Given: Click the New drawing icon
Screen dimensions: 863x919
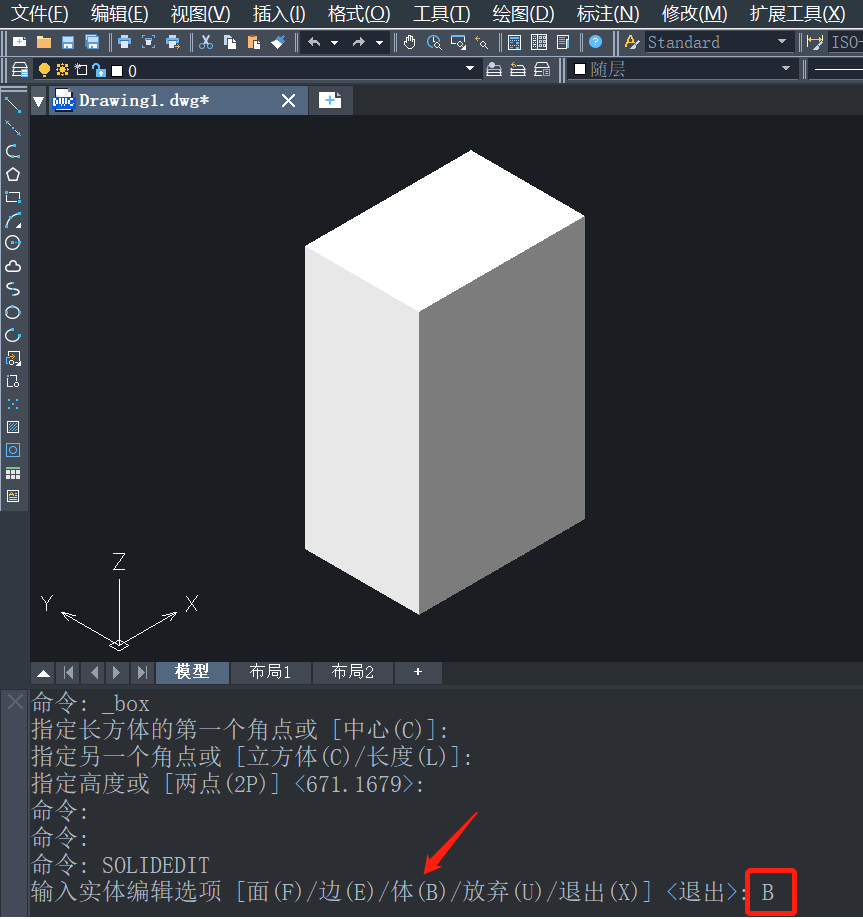Looking at the screenshot, I should click(x=19, y=42).
